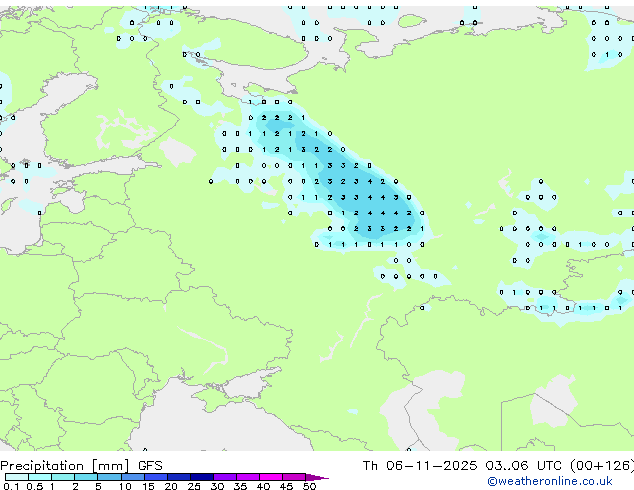Screen dimensions: 634x490
Task: Click the date '06-11-2025'
Action: (431, 466)
